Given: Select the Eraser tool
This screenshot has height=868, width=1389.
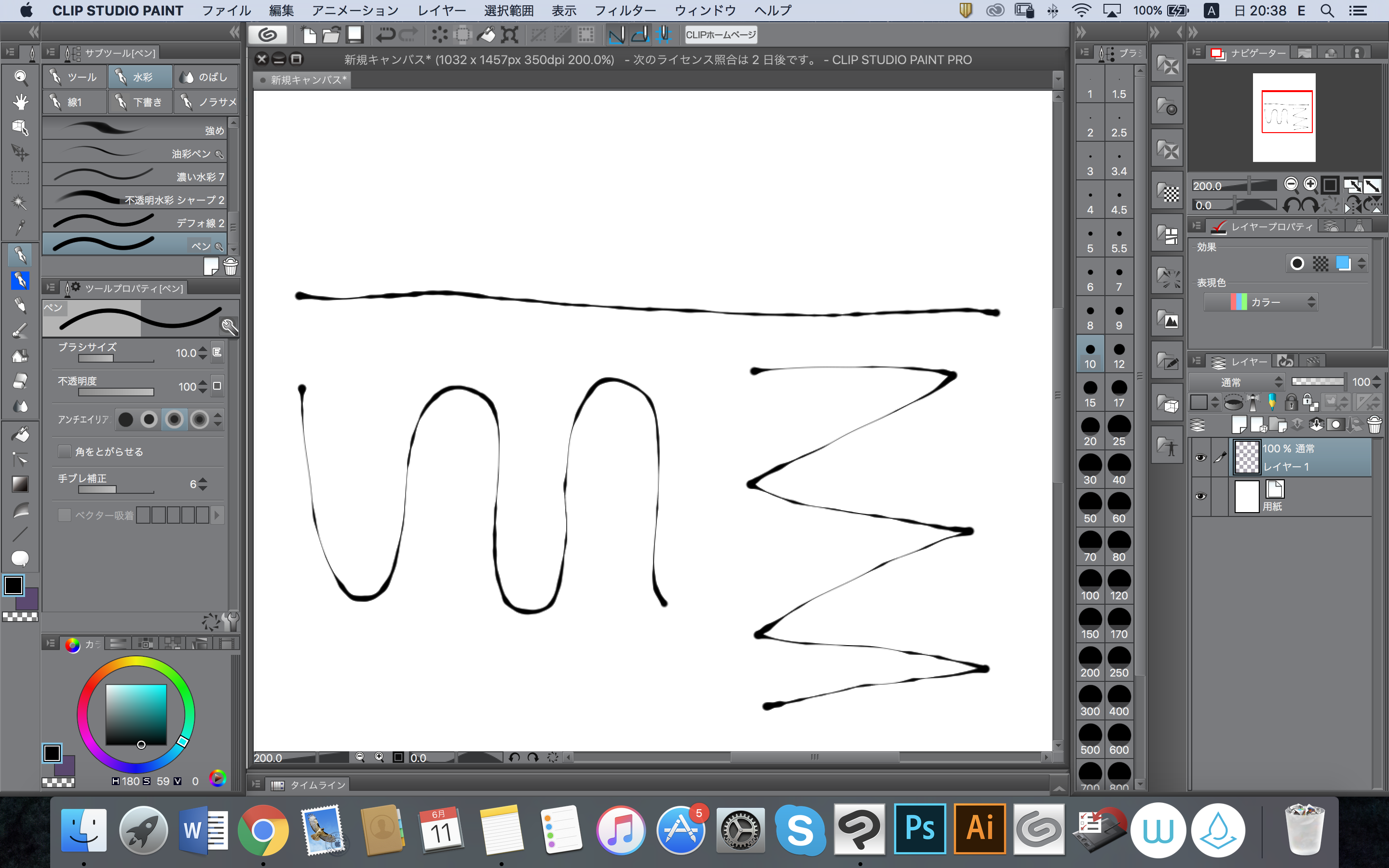Looking at the screenshot, I should 20,380.
